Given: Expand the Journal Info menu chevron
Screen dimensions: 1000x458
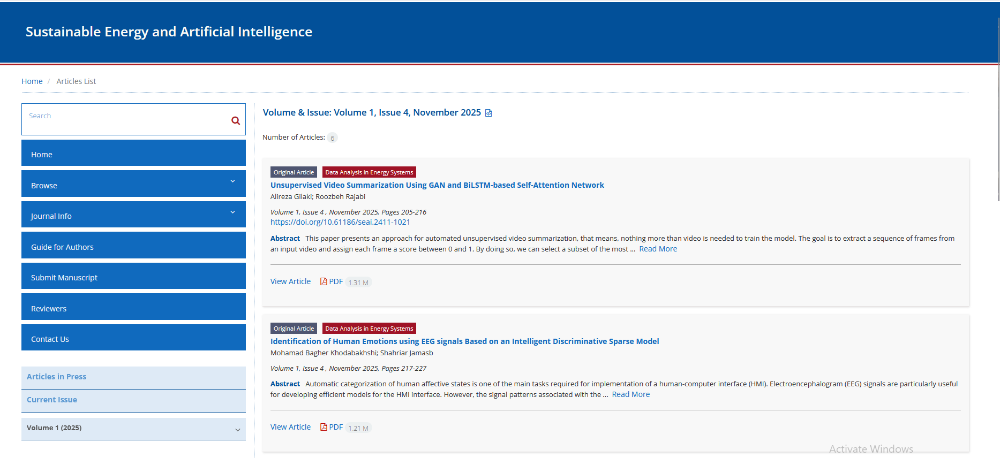Looking at the screenshot, I should 232,213.
